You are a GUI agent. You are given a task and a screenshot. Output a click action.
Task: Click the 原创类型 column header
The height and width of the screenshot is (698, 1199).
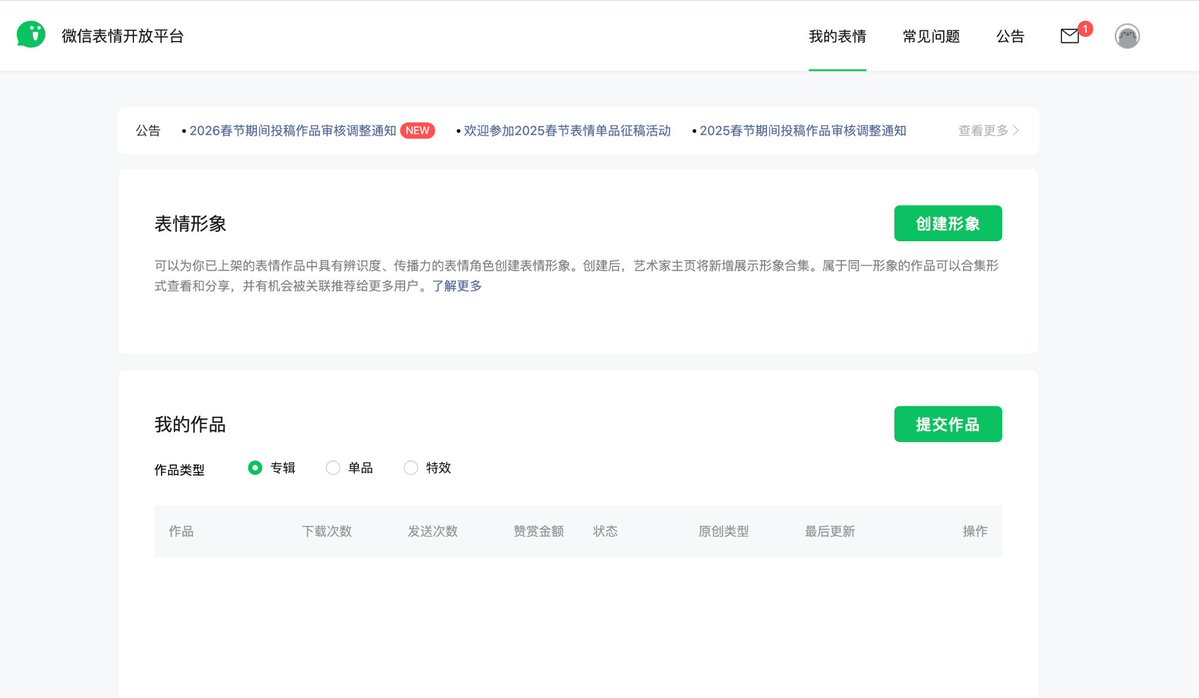(723, 531)
